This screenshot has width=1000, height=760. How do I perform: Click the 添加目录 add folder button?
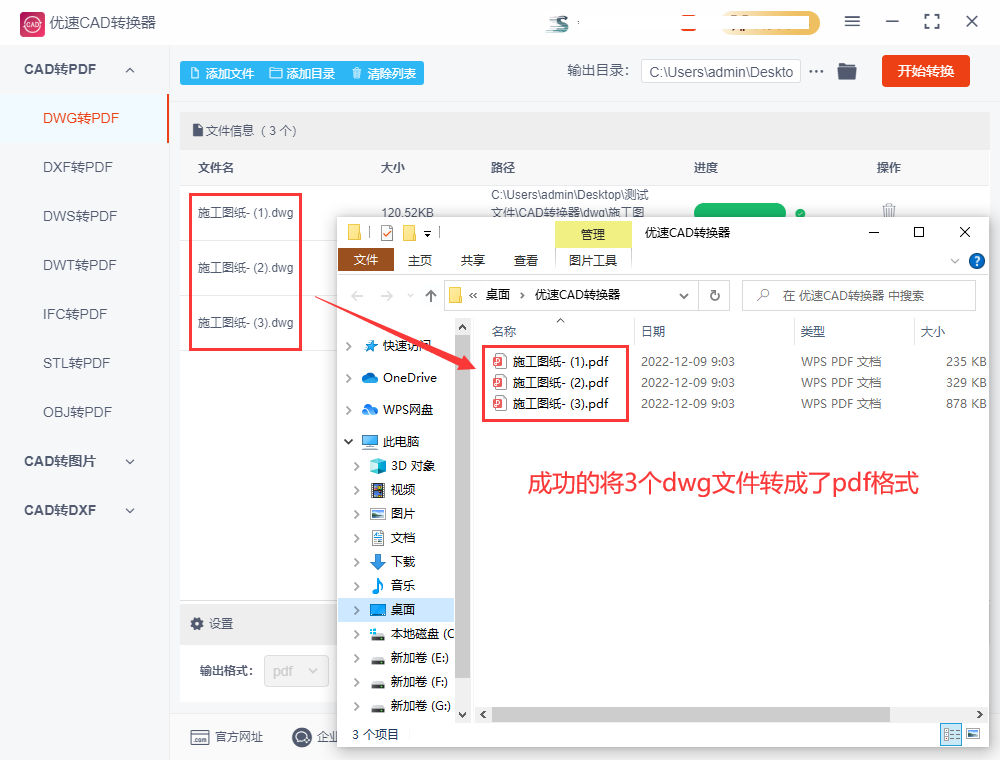click(302, 73)
